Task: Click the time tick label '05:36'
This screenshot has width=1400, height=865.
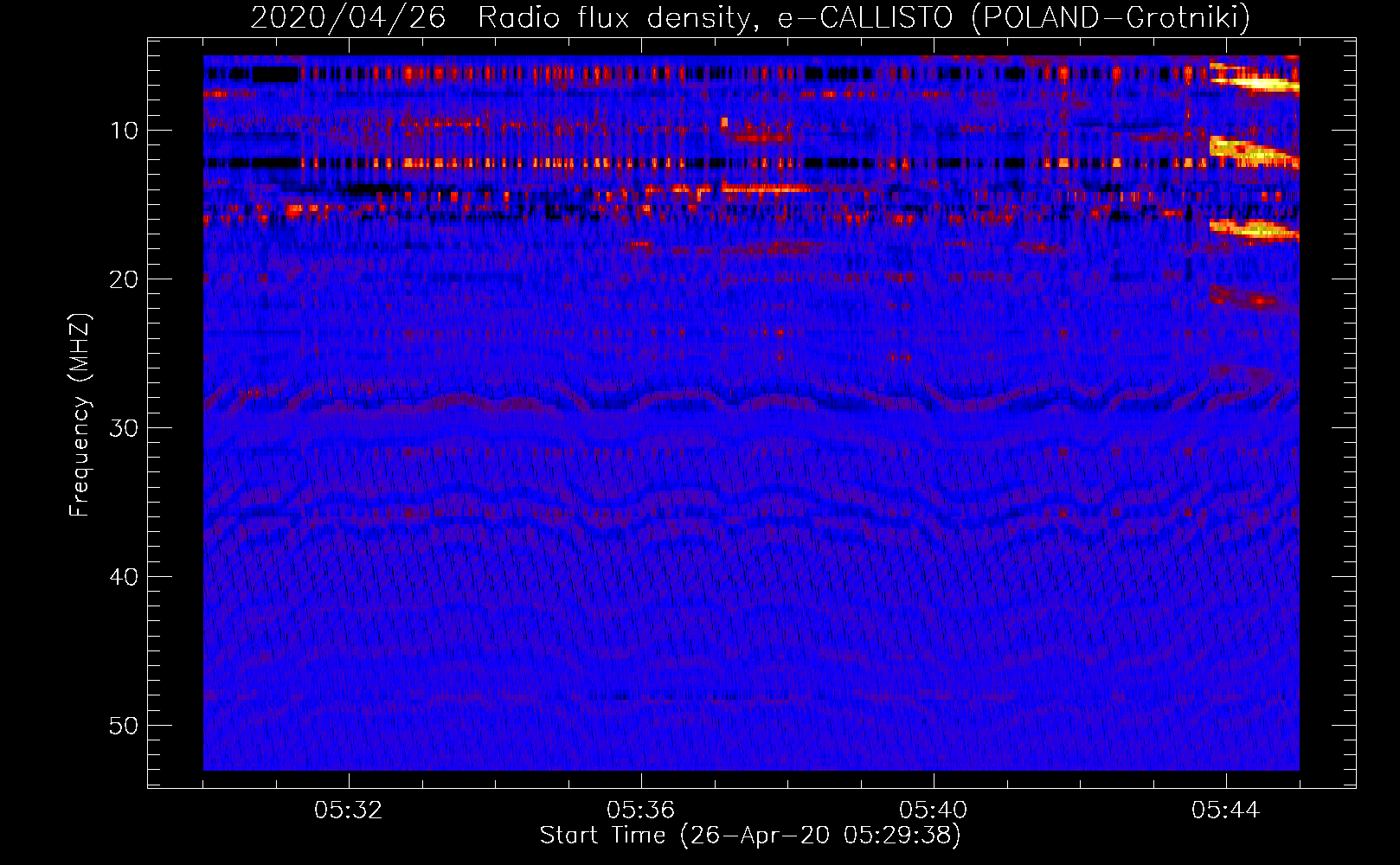Action: 640,811
